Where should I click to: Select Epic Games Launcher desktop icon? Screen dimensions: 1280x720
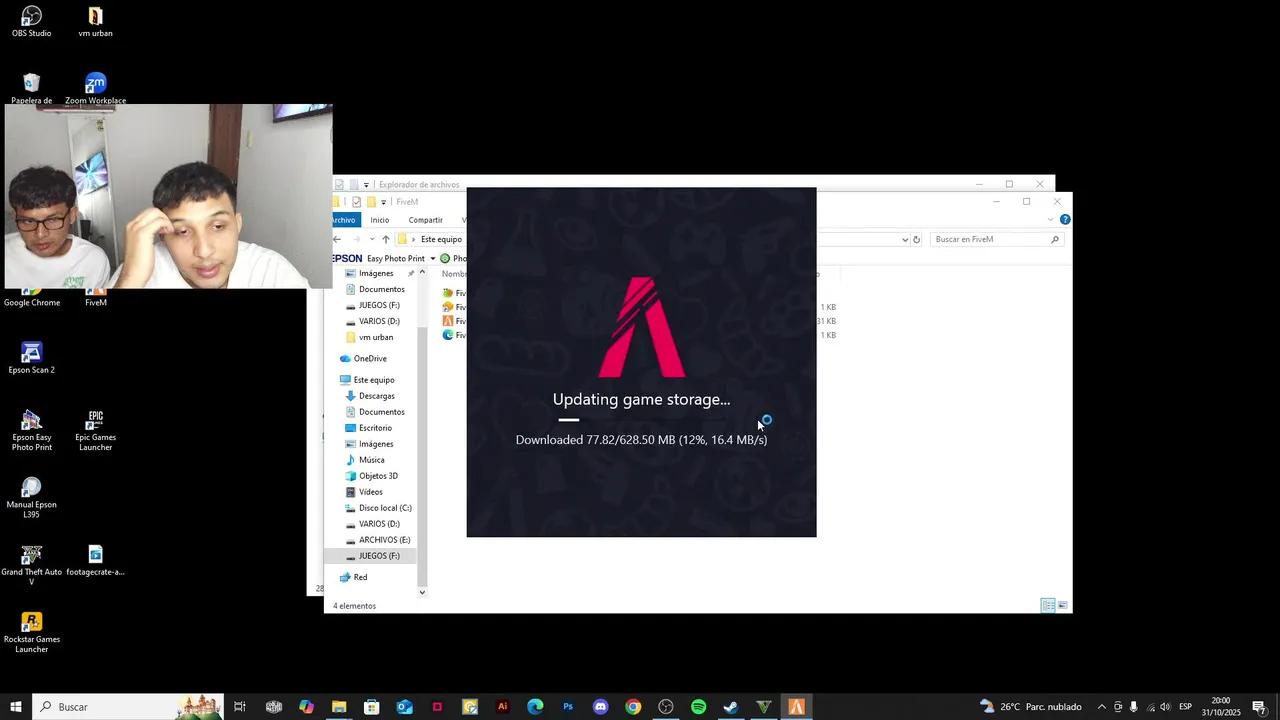pyautogui.click(x=95, y=430)
